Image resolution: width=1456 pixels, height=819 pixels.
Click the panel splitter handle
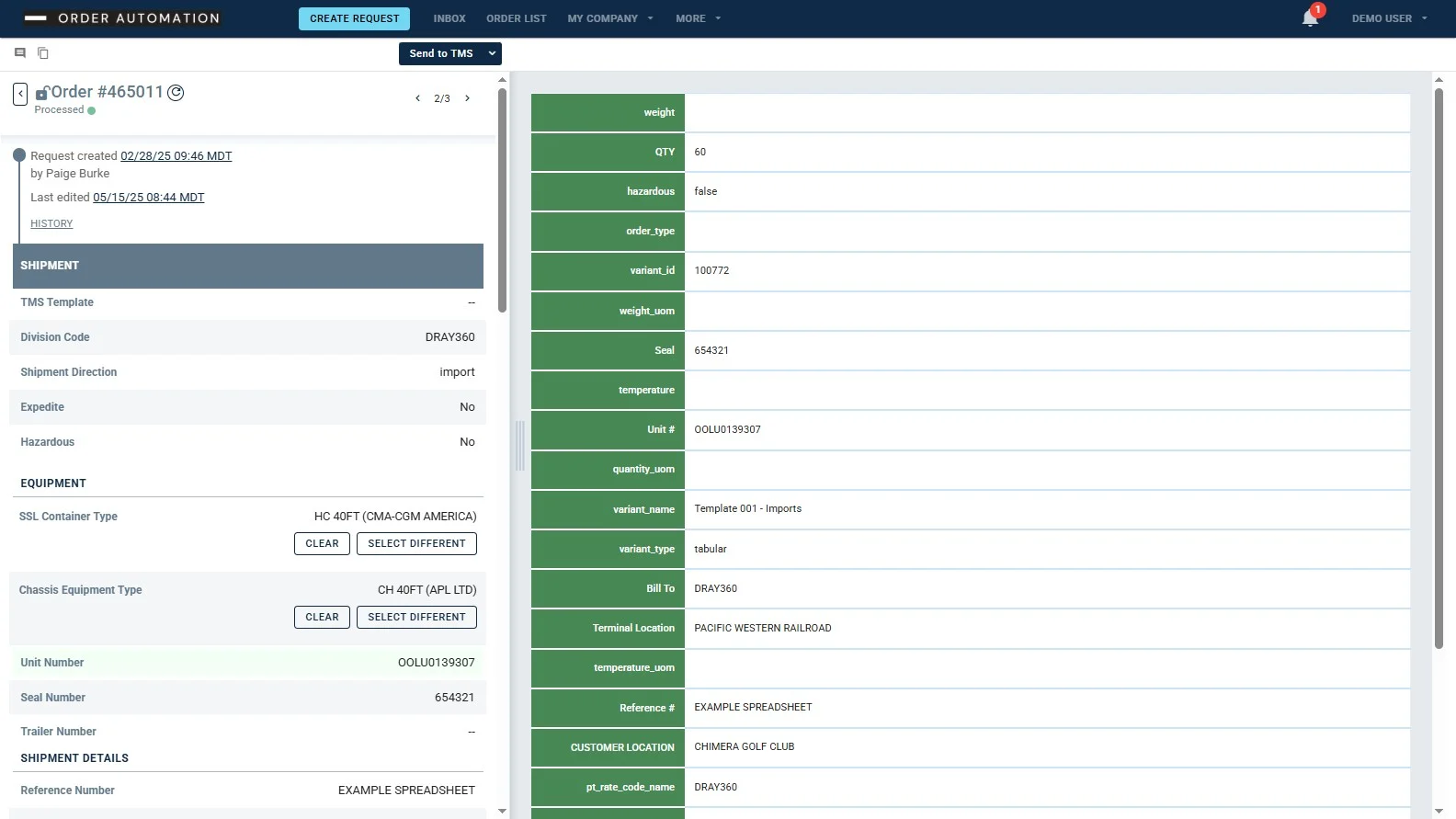click(x=520, y=446)
